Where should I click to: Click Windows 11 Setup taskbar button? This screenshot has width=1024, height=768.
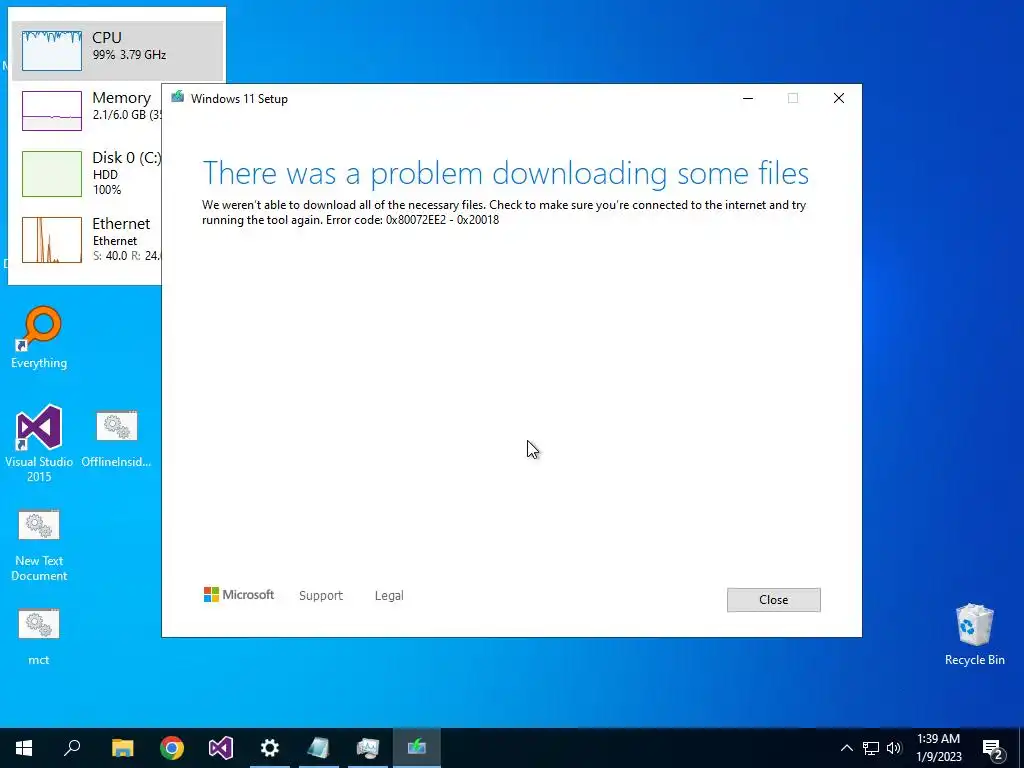tap(417, 748)
